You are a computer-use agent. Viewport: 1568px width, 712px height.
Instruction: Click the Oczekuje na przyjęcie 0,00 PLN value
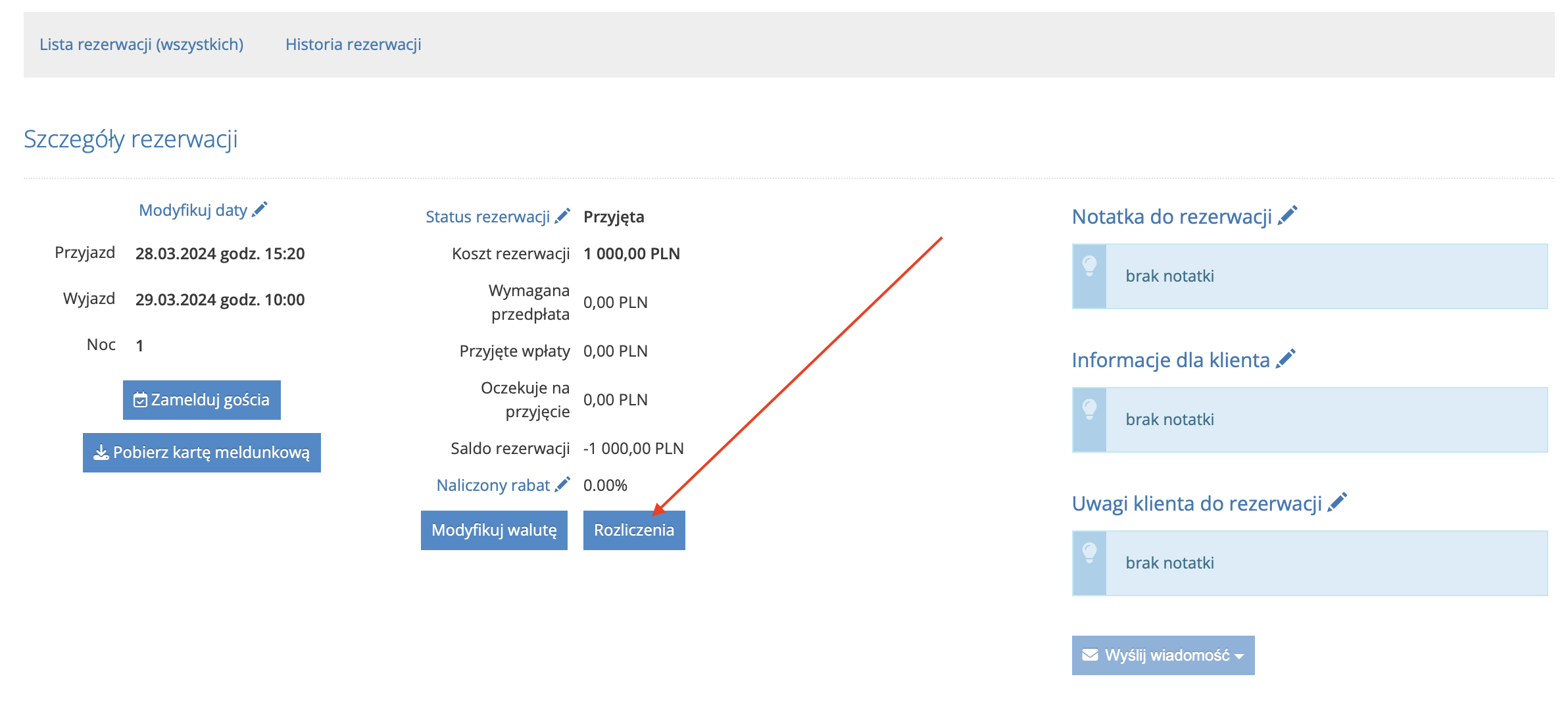[x=616, y=399]
